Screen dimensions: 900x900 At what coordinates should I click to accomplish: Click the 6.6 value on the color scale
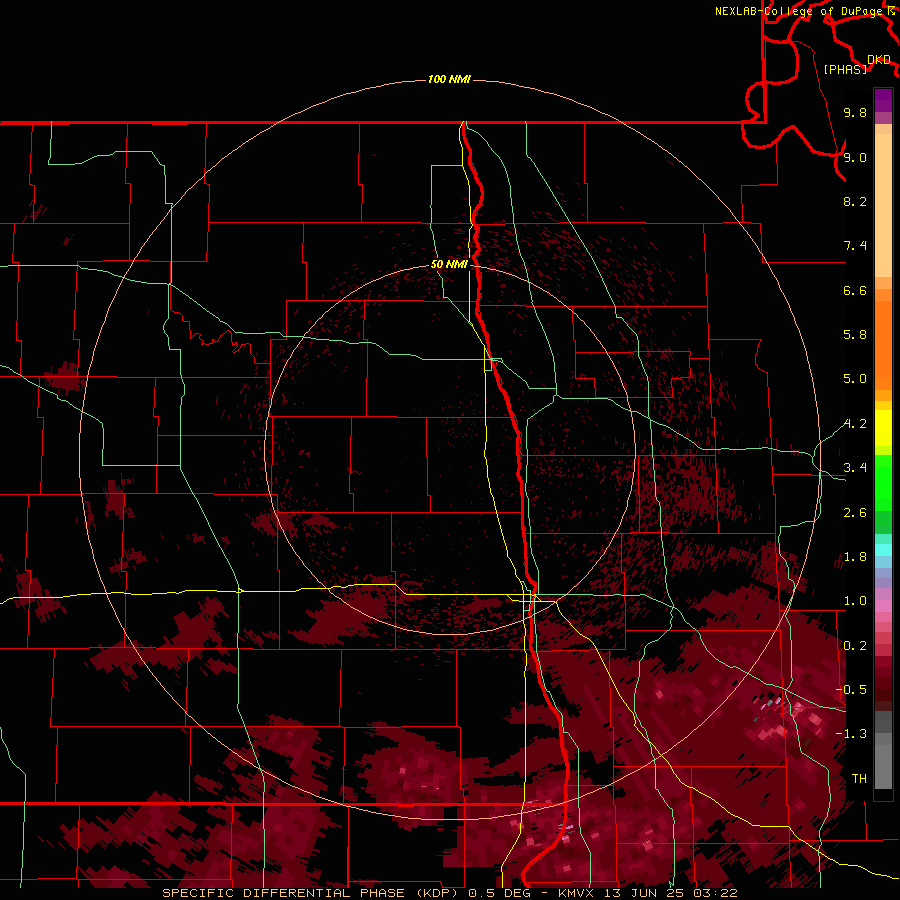855,290
